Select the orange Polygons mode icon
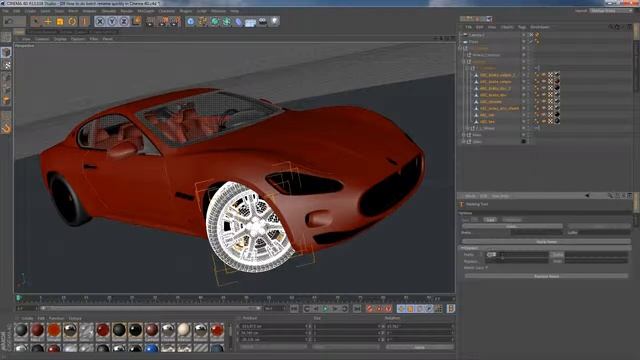The height and width of the screenshot is (360, 640). pos(6,100)
